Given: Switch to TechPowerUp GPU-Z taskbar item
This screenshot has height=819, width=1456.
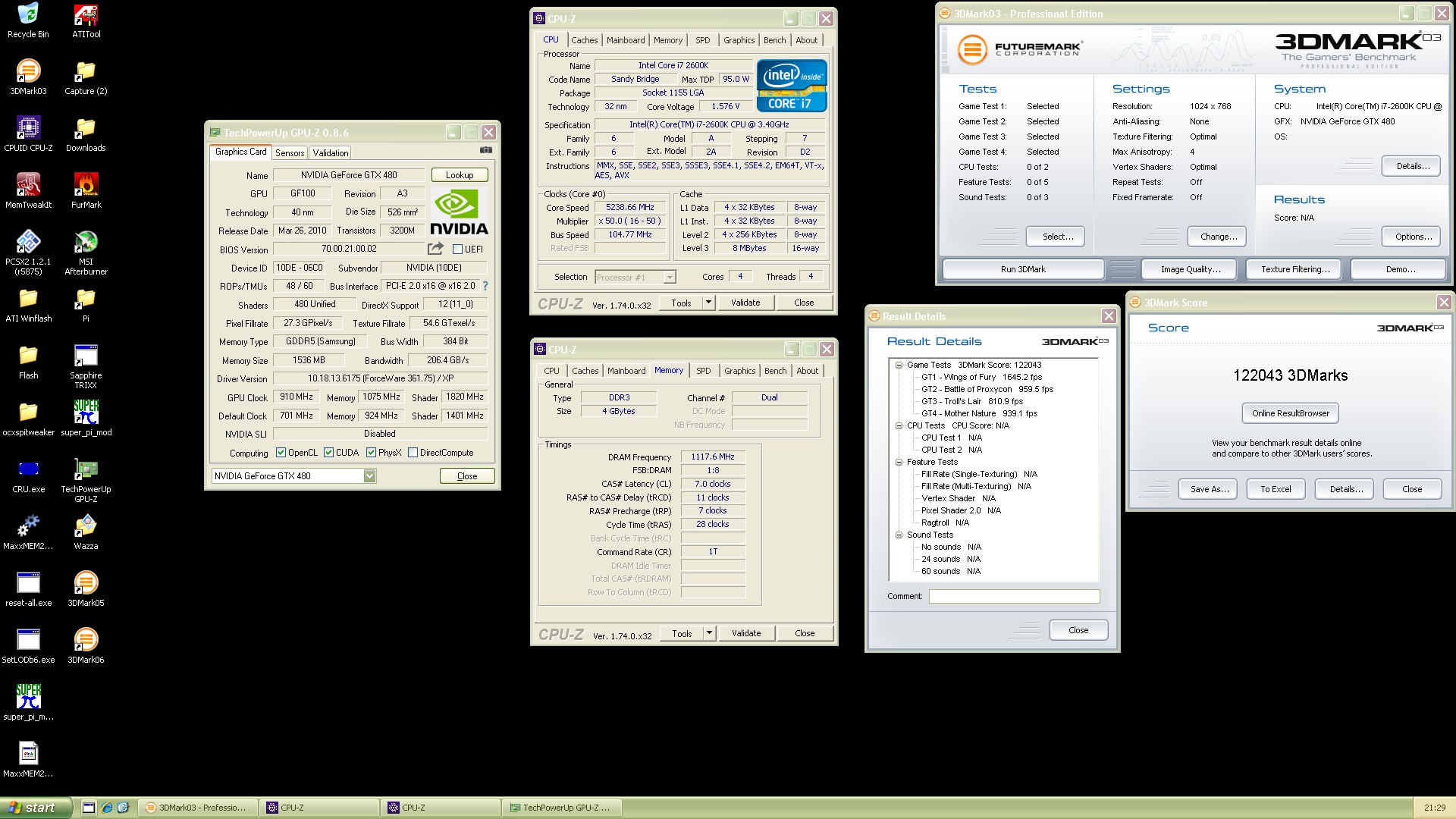Looking at the screenshot, I should pyautogui.click(x=561, y=808).
